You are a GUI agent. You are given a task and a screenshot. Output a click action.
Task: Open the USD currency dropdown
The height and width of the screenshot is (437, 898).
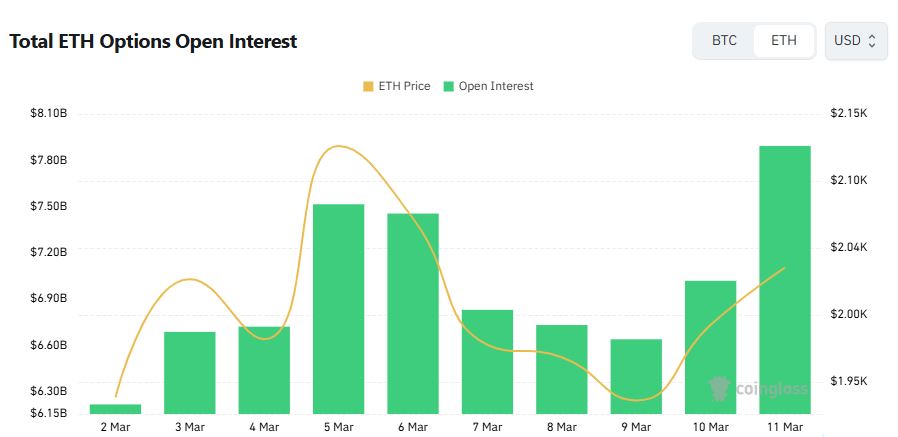click(855, 41)
